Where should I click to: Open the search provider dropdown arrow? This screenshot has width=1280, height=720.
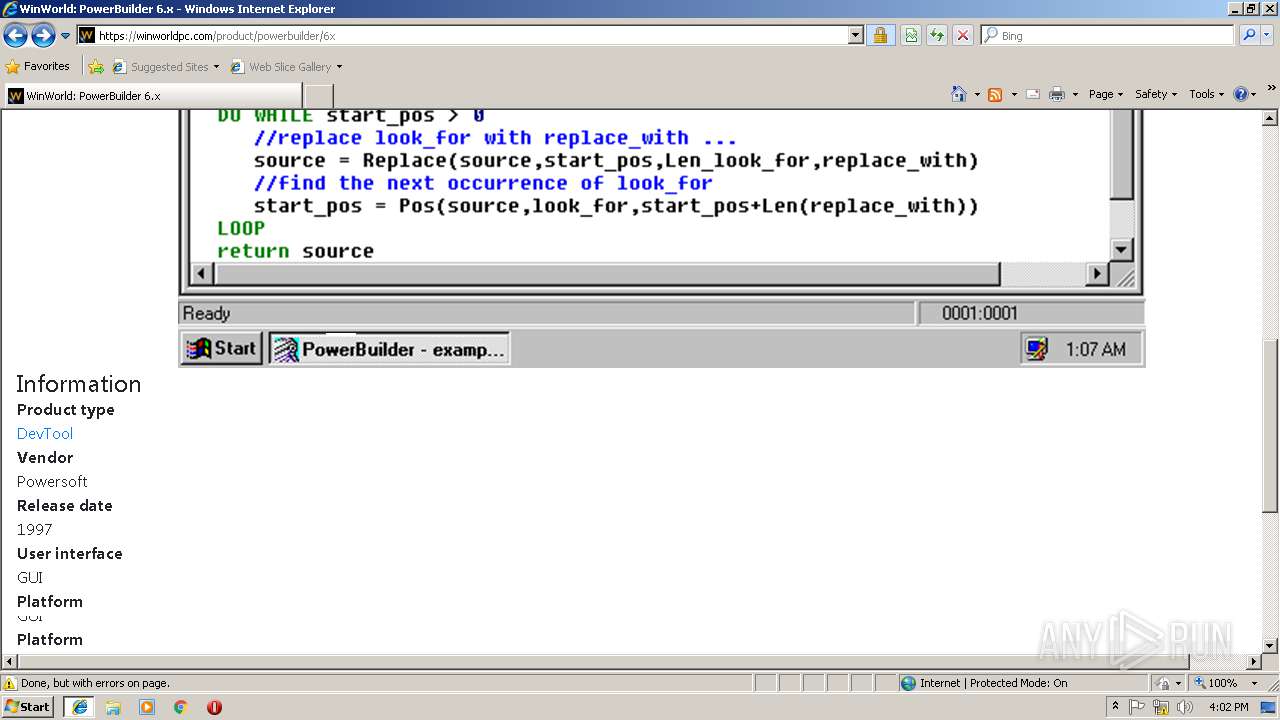[1267, 35]
